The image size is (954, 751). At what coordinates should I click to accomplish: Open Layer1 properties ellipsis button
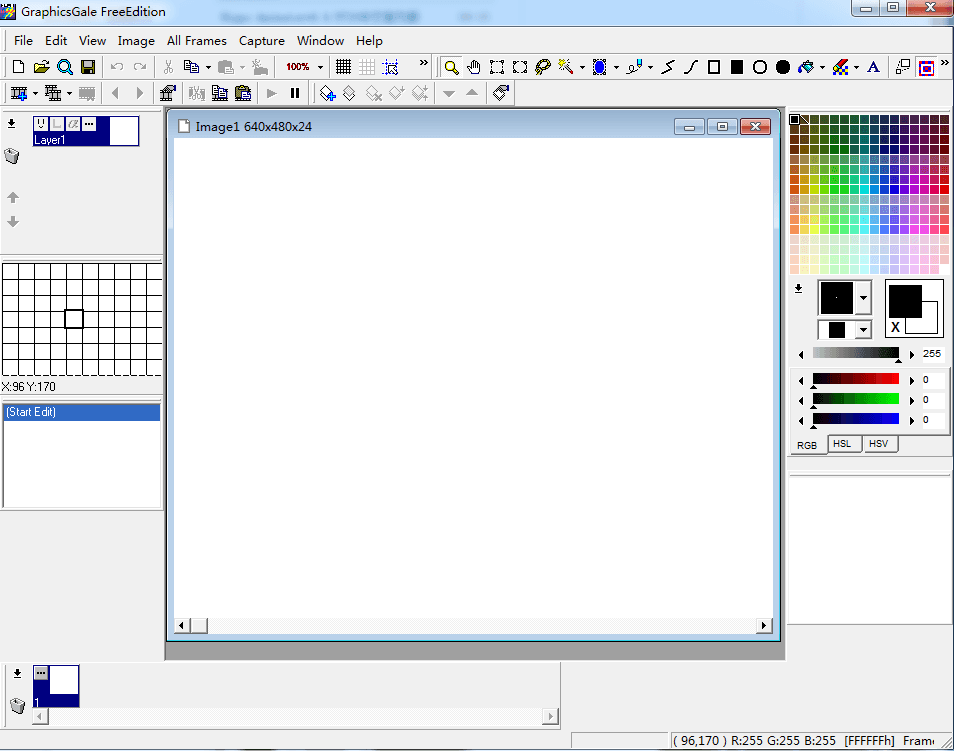pos(89,124)
